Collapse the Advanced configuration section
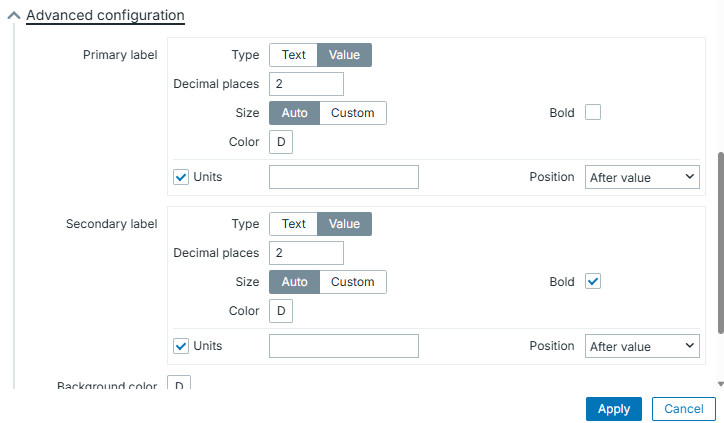This screenshot has width=724, height=423. (x=14, y=16)
